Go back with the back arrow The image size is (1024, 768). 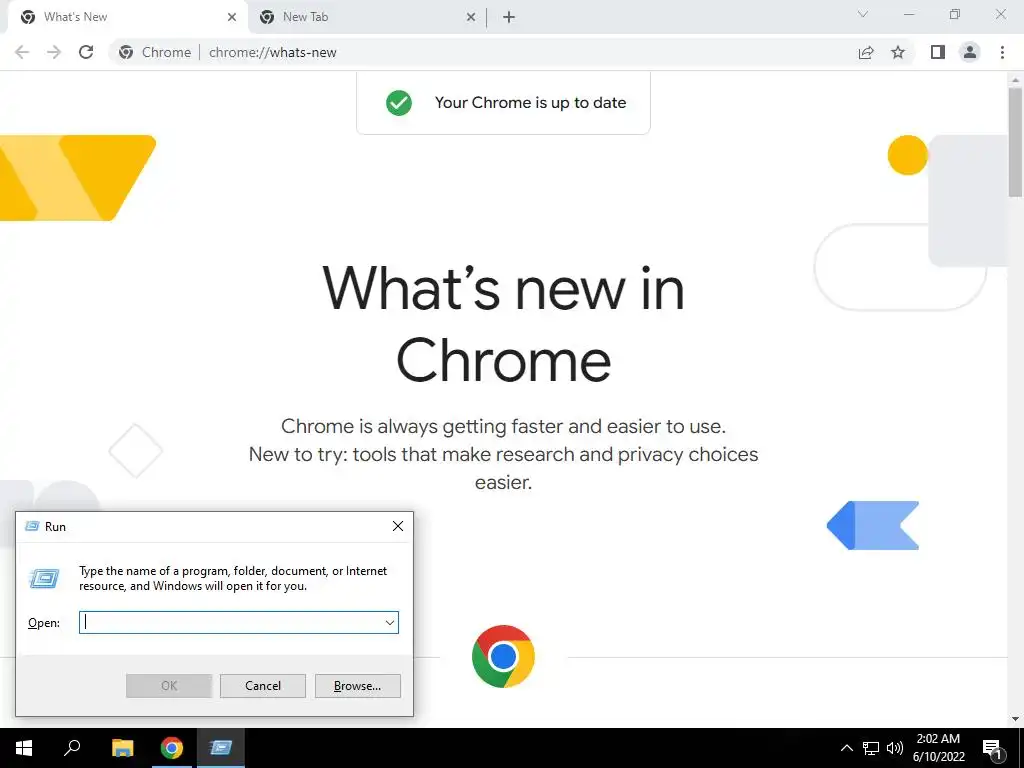click(x=22, y=52)
